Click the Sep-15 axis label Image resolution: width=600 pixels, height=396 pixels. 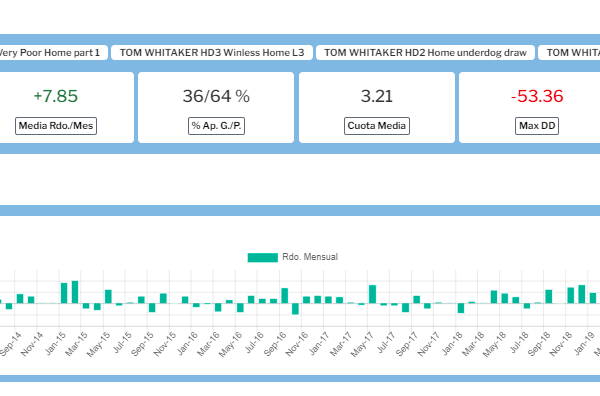[x=143, y=344]
